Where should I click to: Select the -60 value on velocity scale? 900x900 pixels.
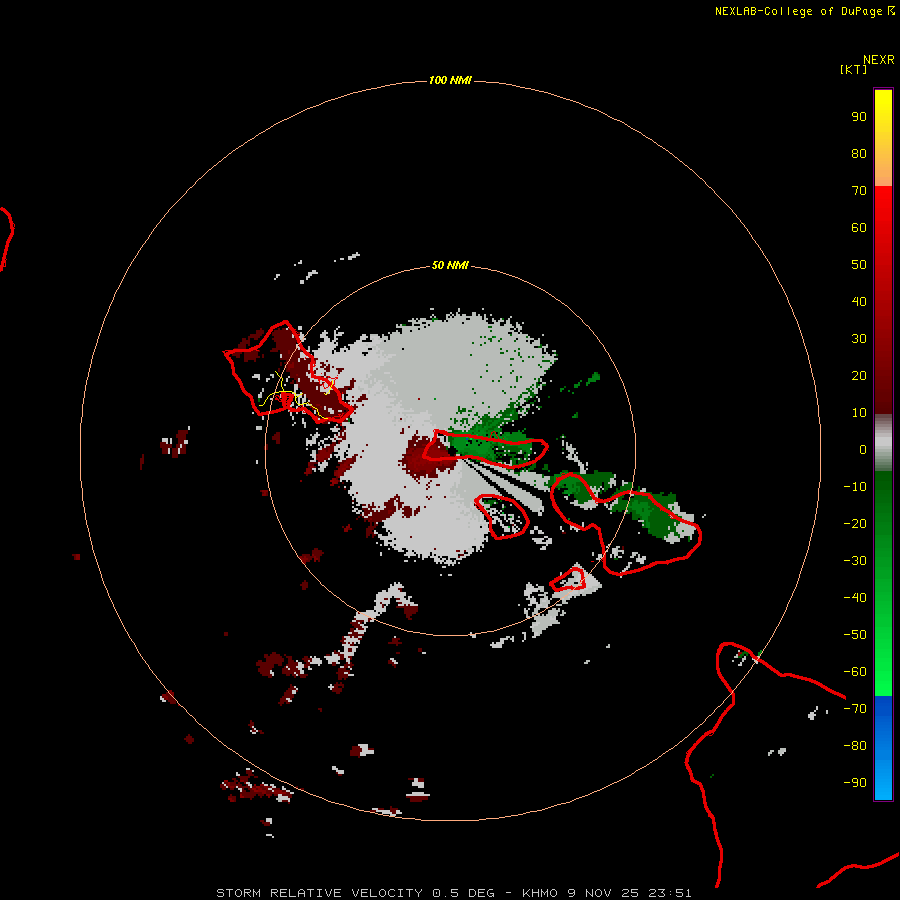click(x=855, y=672)
